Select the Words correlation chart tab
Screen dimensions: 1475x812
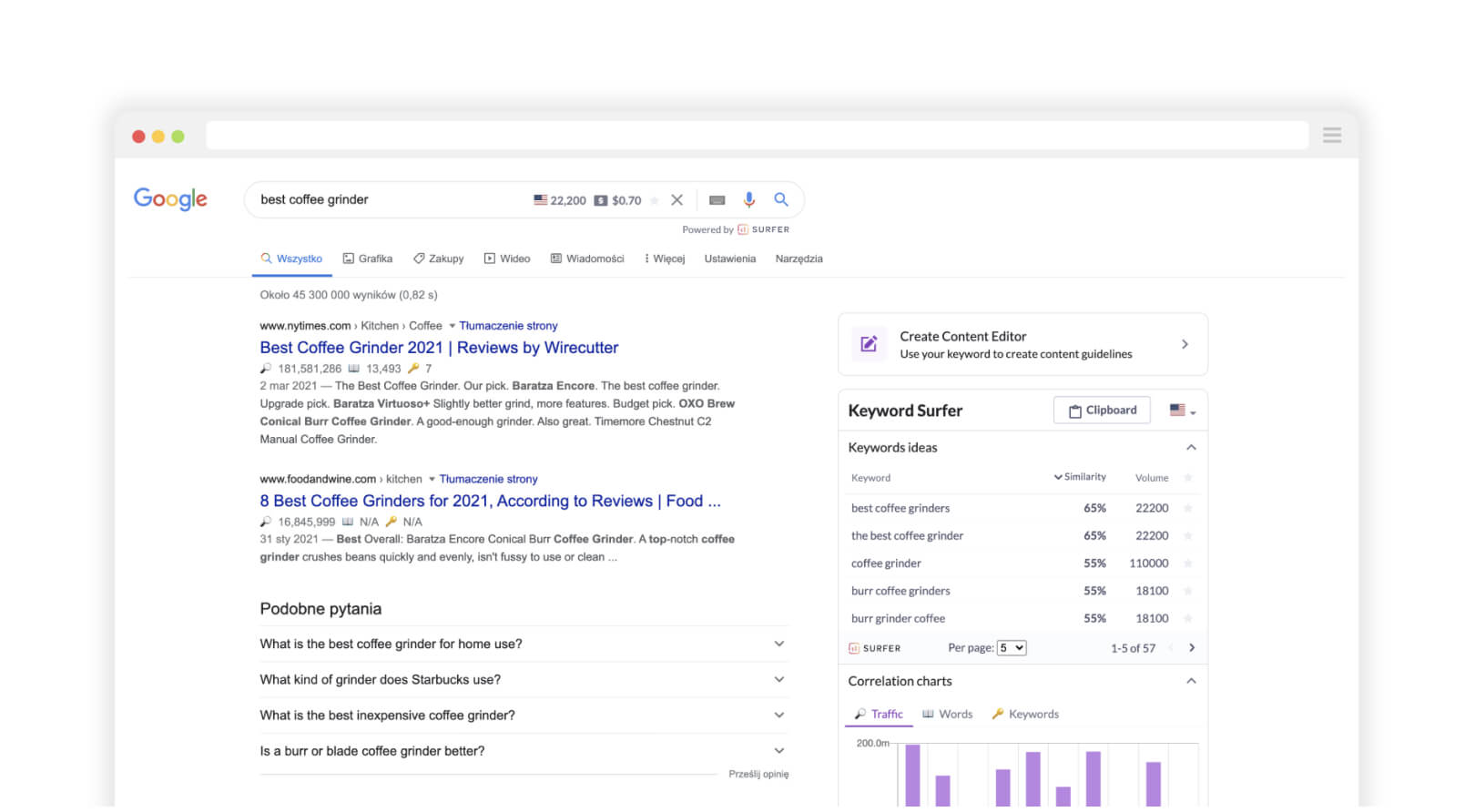tap(947, 715)
